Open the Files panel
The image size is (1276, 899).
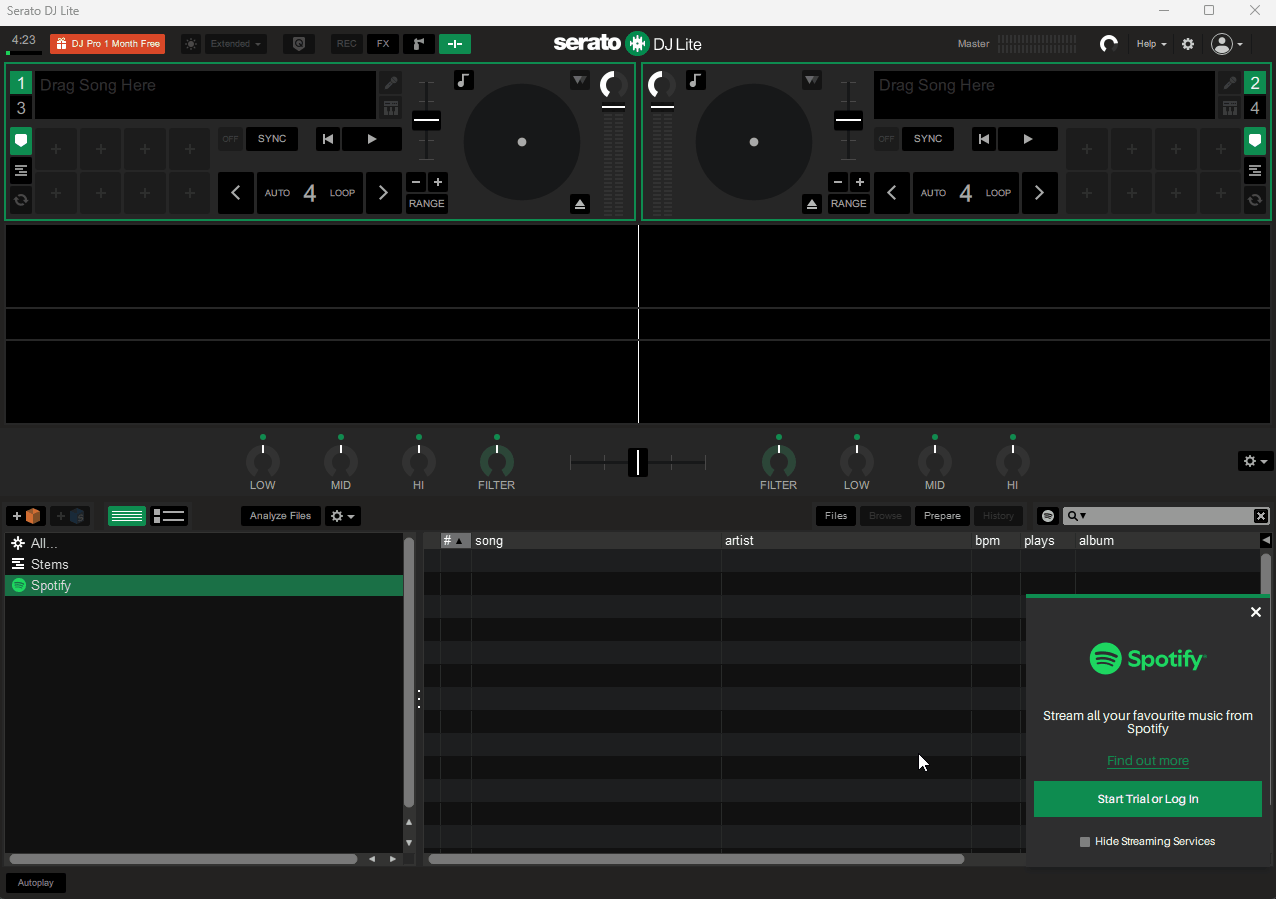click(835, 516)
